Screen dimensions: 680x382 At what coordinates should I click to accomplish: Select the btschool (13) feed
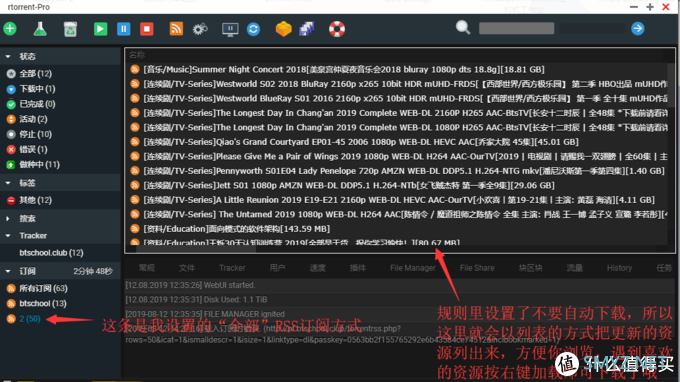point(42,304)
